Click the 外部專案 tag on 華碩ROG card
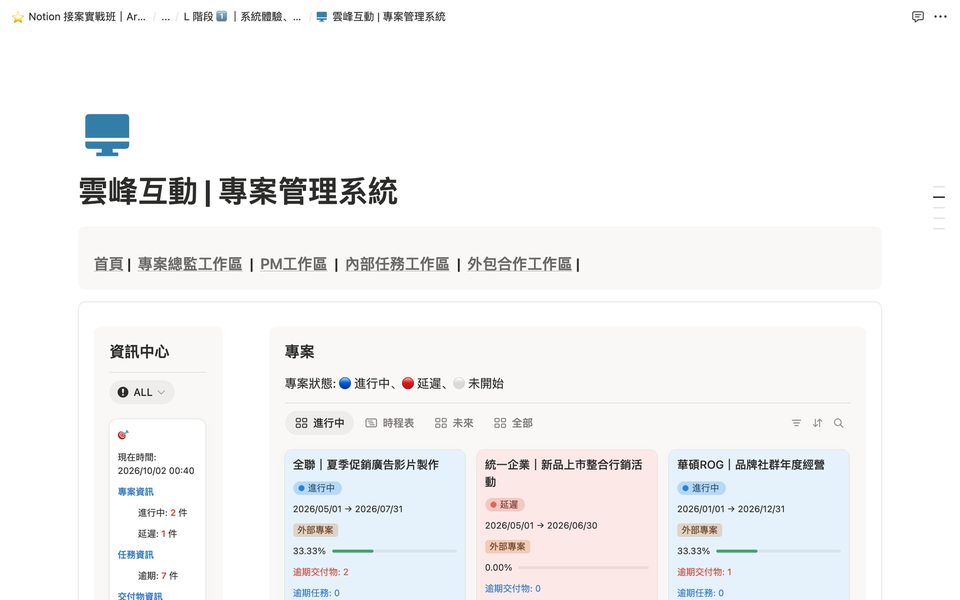 pyautogui.click(x=700, y=530)
